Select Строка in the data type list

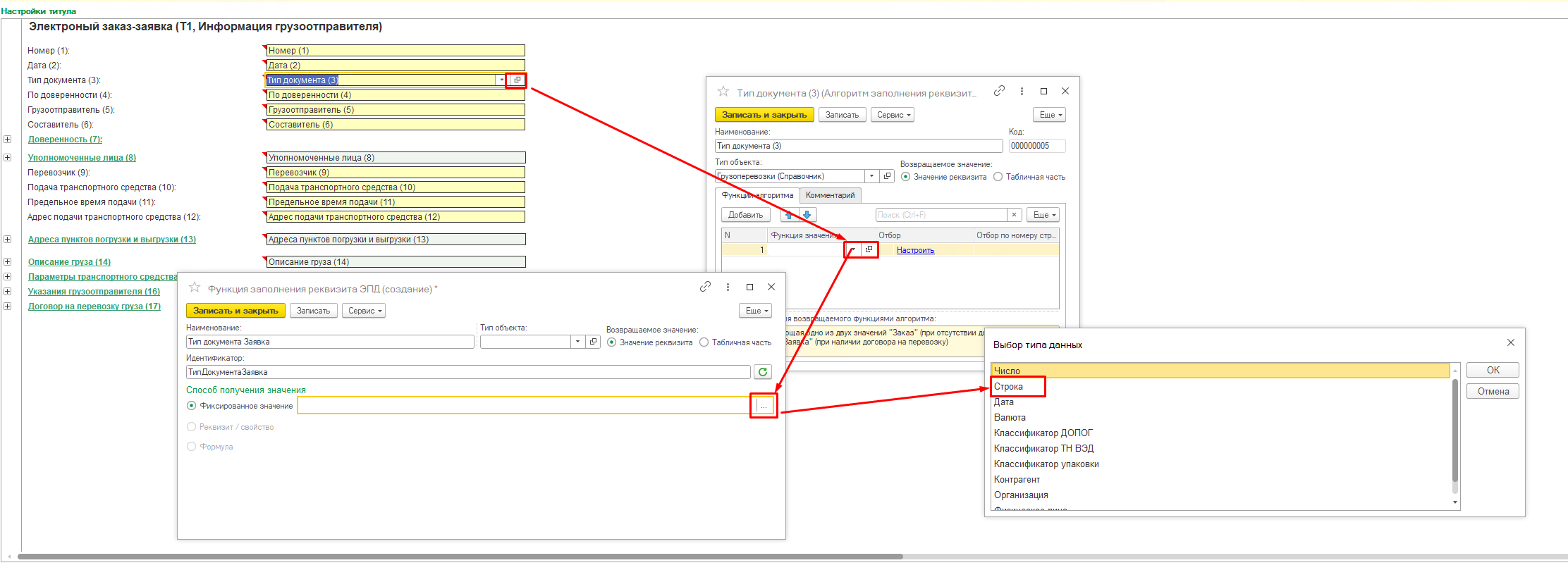[x=1008, y=387]
